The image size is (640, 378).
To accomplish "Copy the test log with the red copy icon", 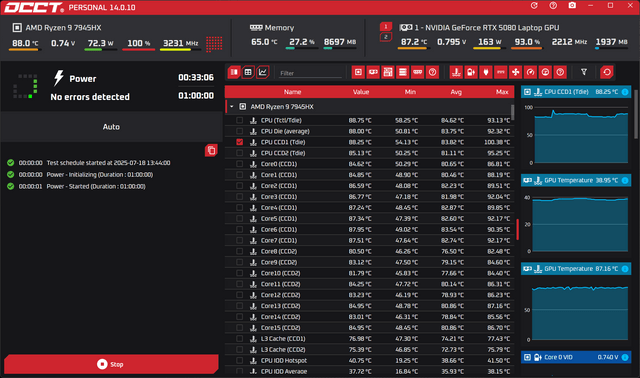I will point(211,150).
